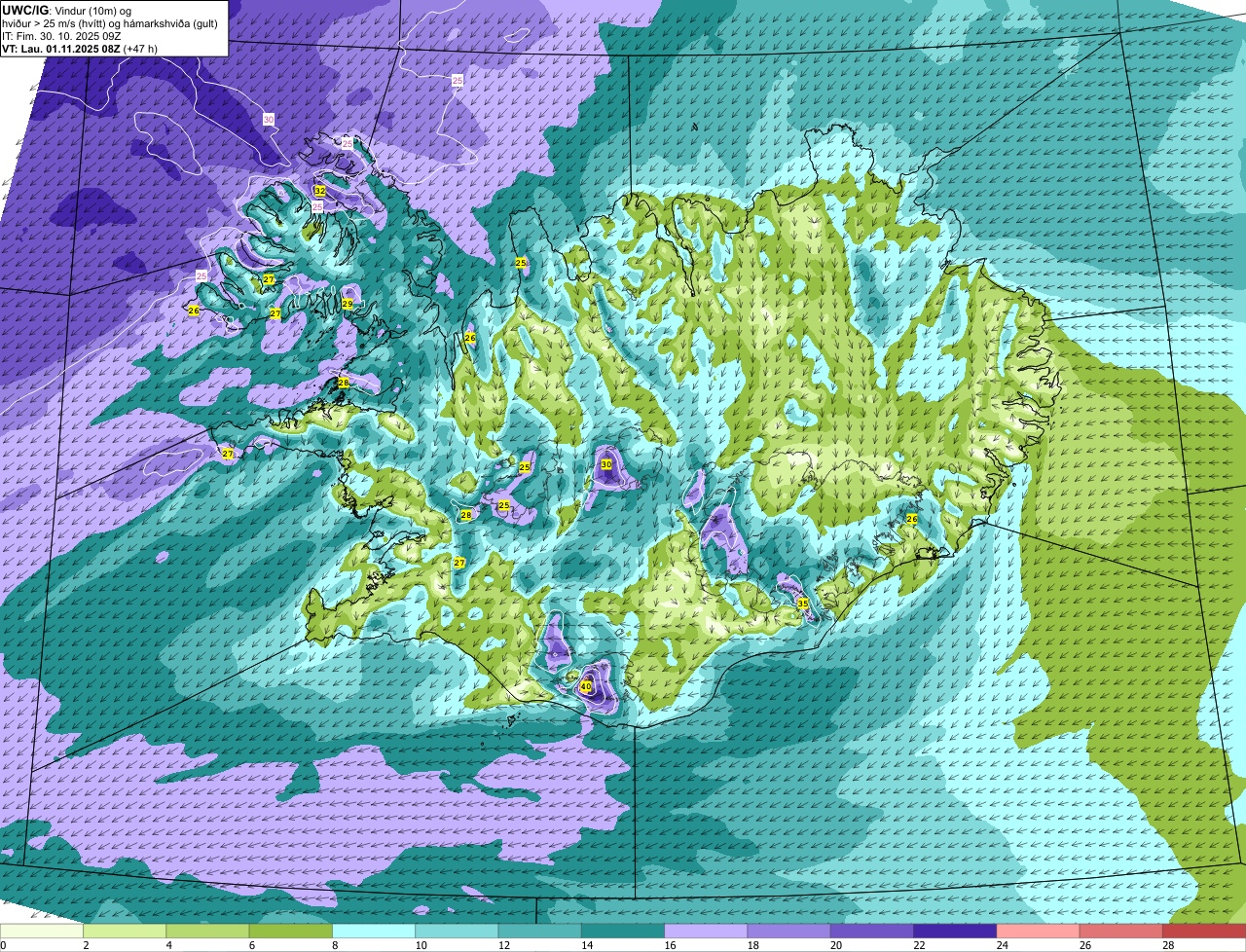Pick the violet 20–22 legend swatch
This screenshot has width=1246, height=952.
click(872, 932)
